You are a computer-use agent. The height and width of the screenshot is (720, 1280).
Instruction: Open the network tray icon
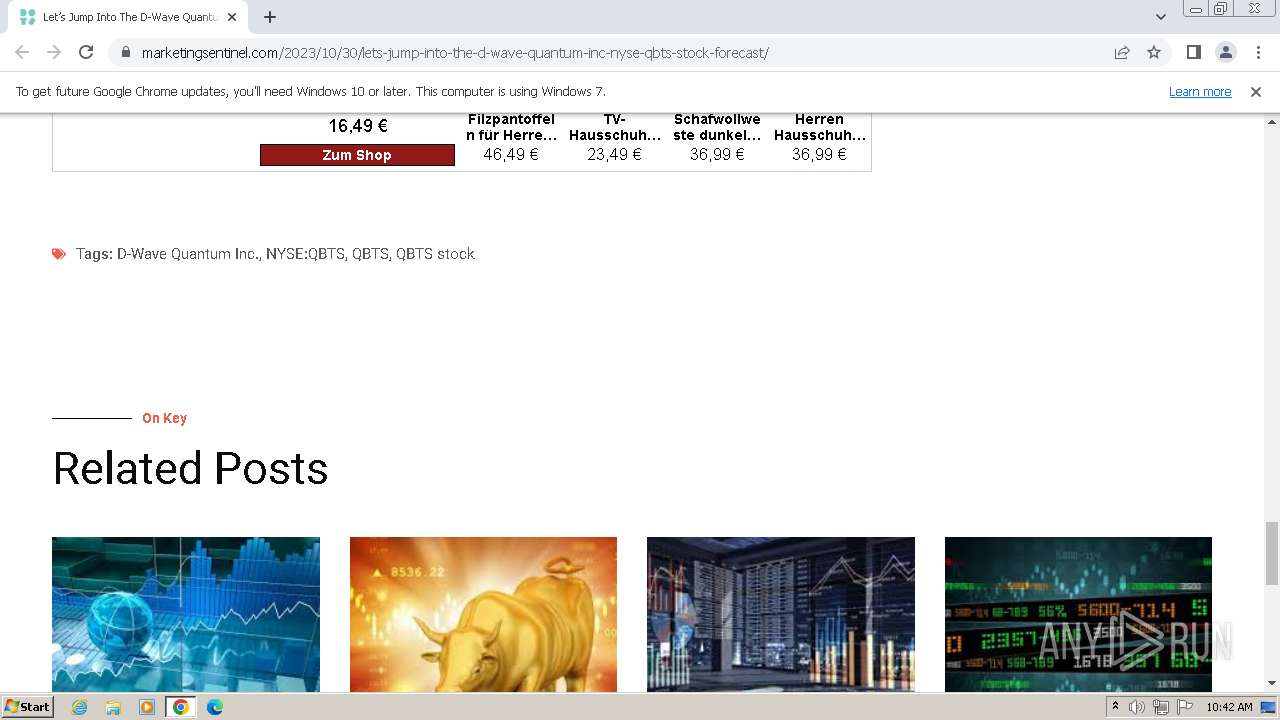(1161, 707)
